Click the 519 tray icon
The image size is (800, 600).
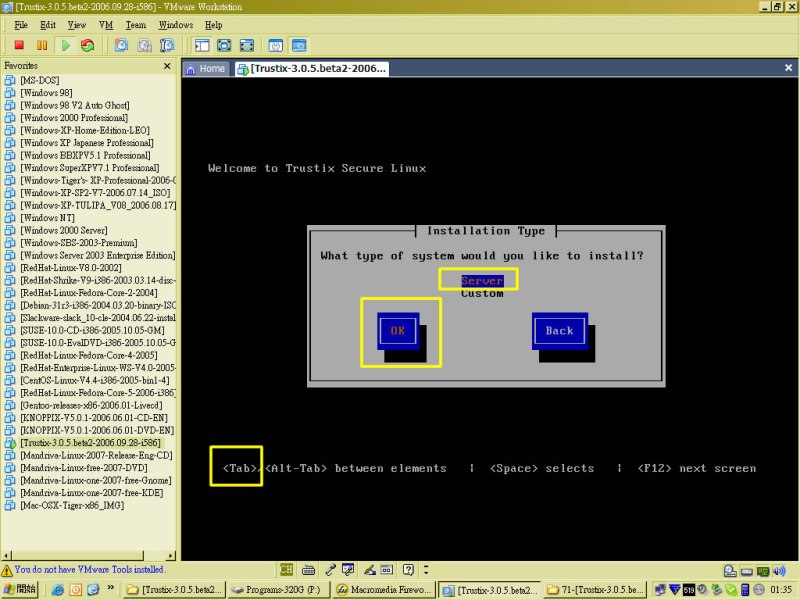click(x=689, y=590)
